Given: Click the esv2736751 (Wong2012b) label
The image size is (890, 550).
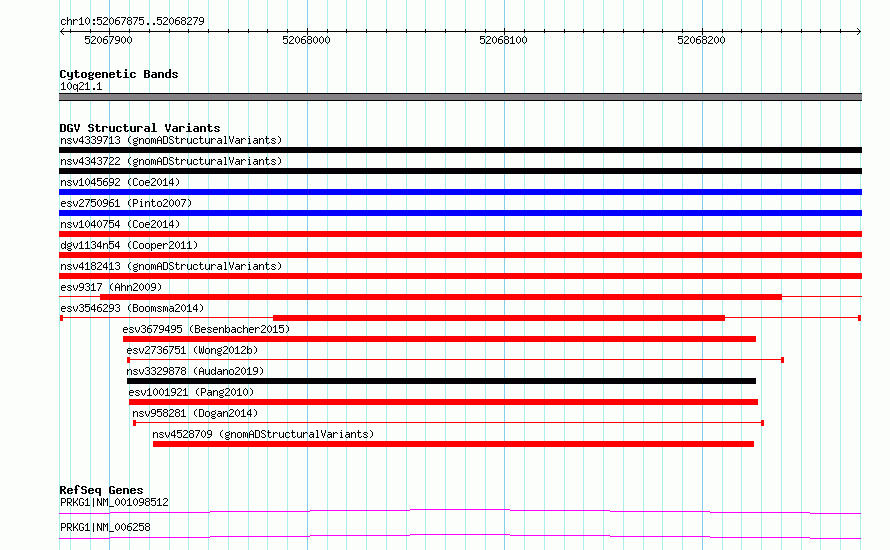Looking at the screenshot, I should (x=192, y=350).
